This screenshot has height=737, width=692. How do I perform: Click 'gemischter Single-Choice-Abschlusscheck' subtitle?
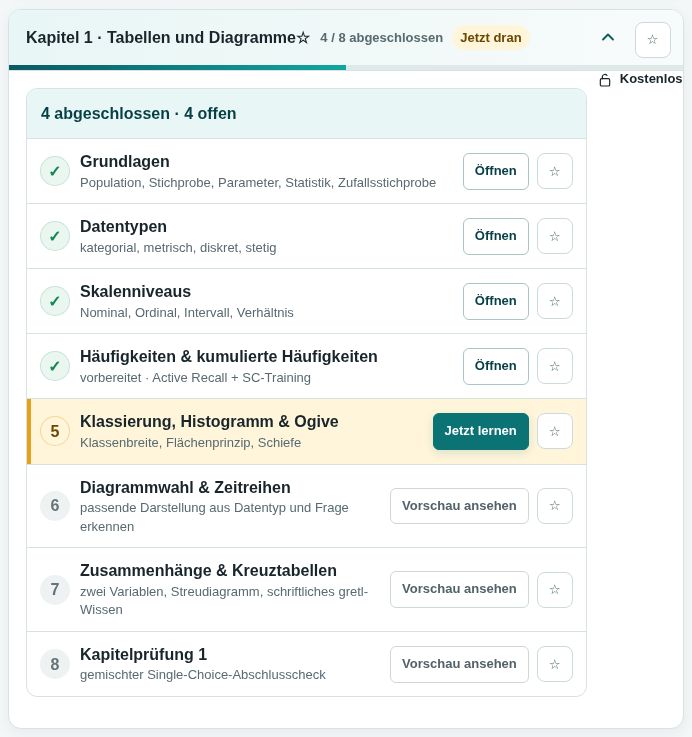click(x=203, y=675)
